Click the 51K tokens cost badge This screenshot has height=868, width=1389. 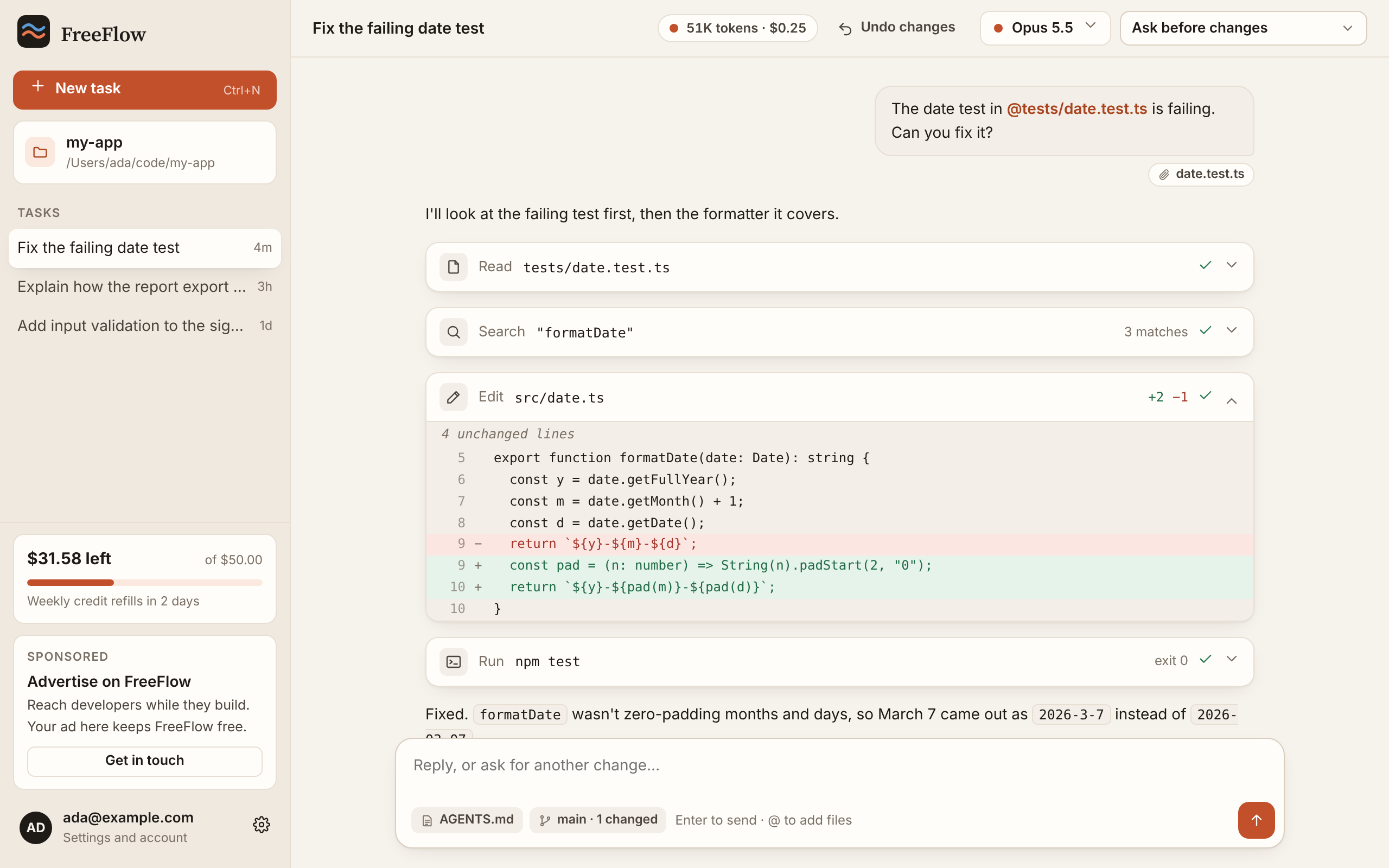[737, 28]
